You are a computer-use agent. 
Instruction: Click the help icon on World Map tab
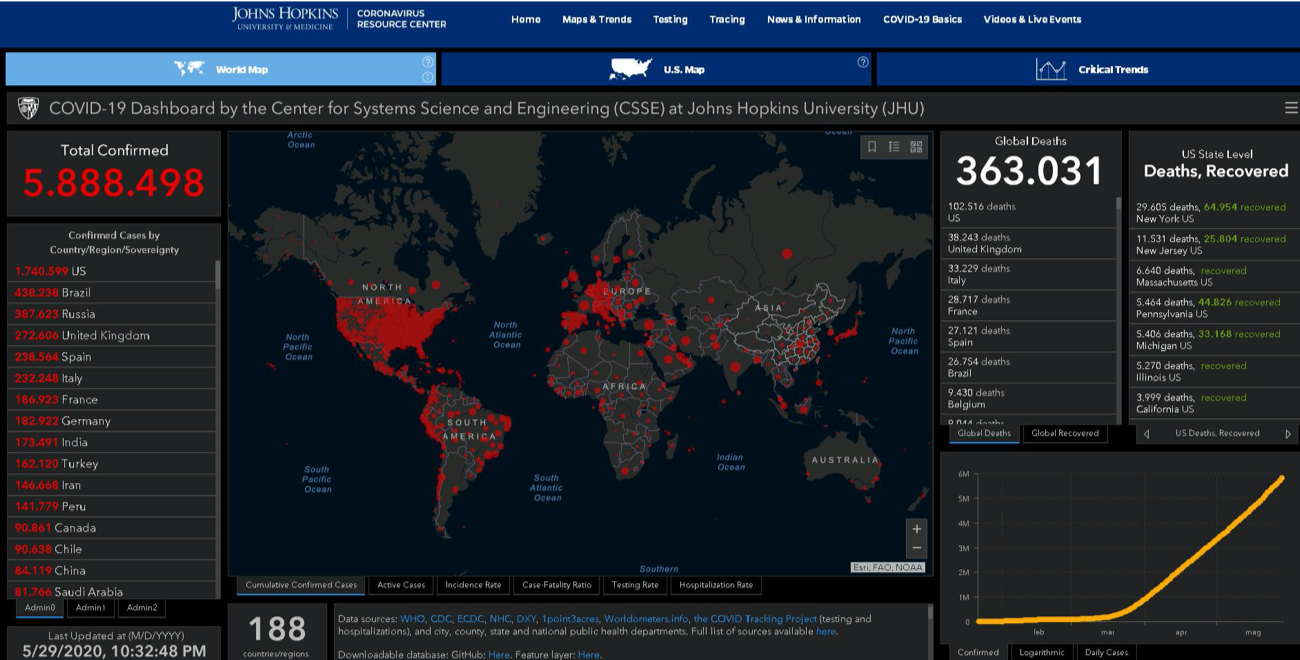click(428, 62)
